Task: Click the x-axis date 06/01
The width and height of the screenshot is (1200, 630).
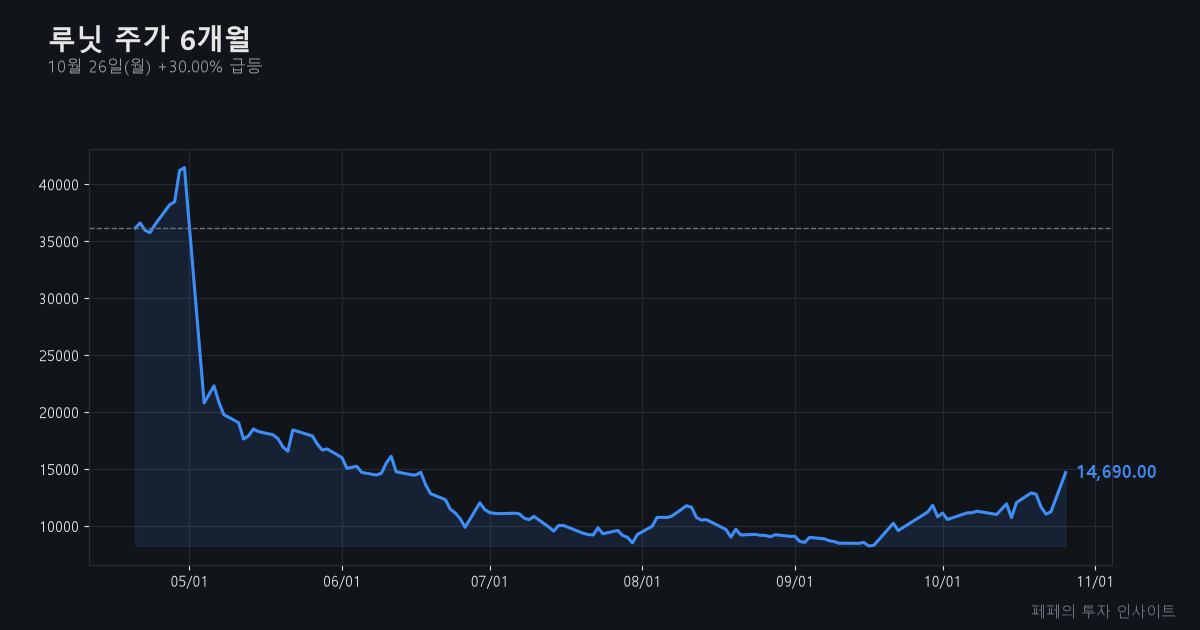Action: (x=342, y=582)
